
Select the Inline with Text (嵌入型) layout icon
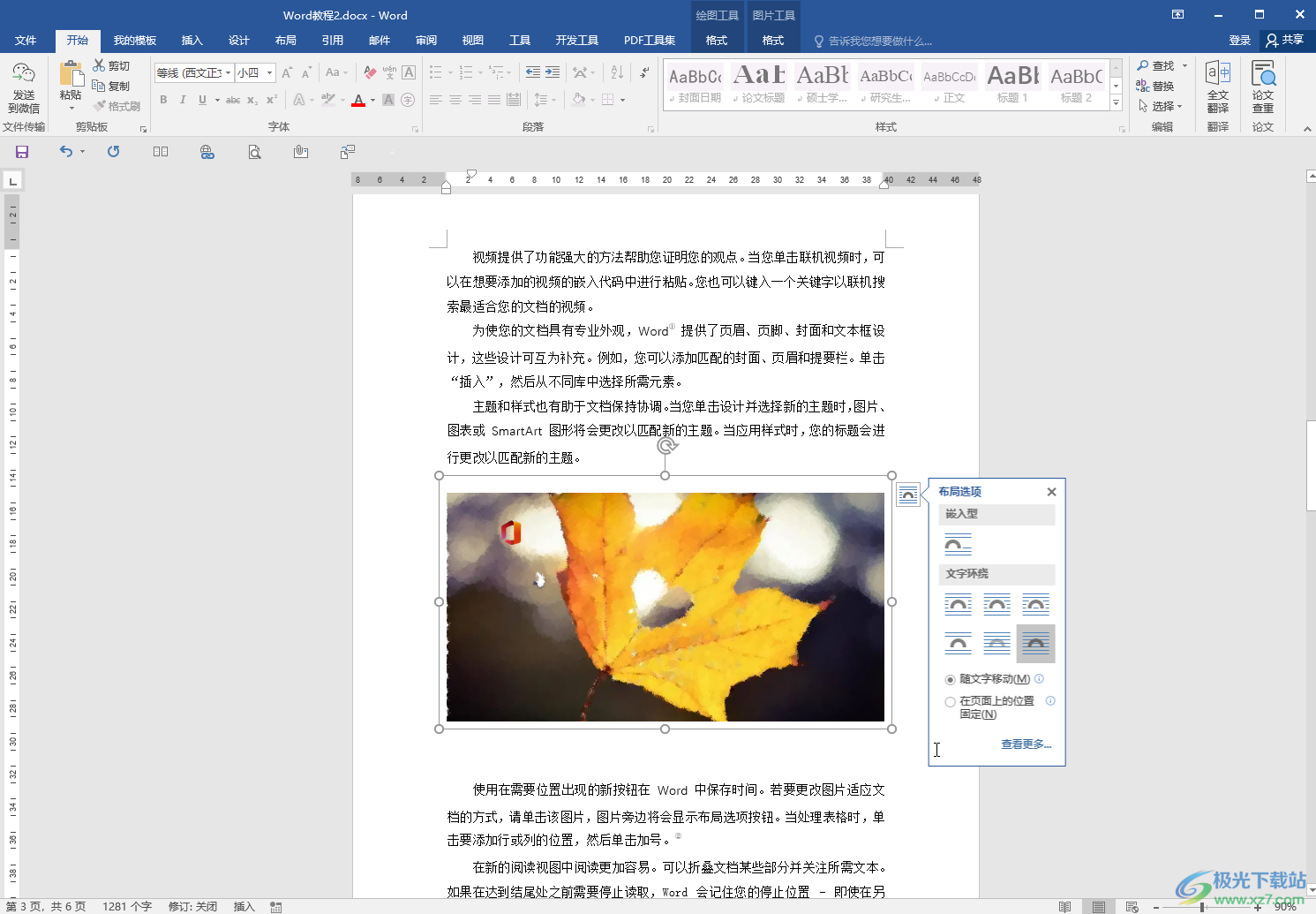pyautogui.click(x=958, y=545)
